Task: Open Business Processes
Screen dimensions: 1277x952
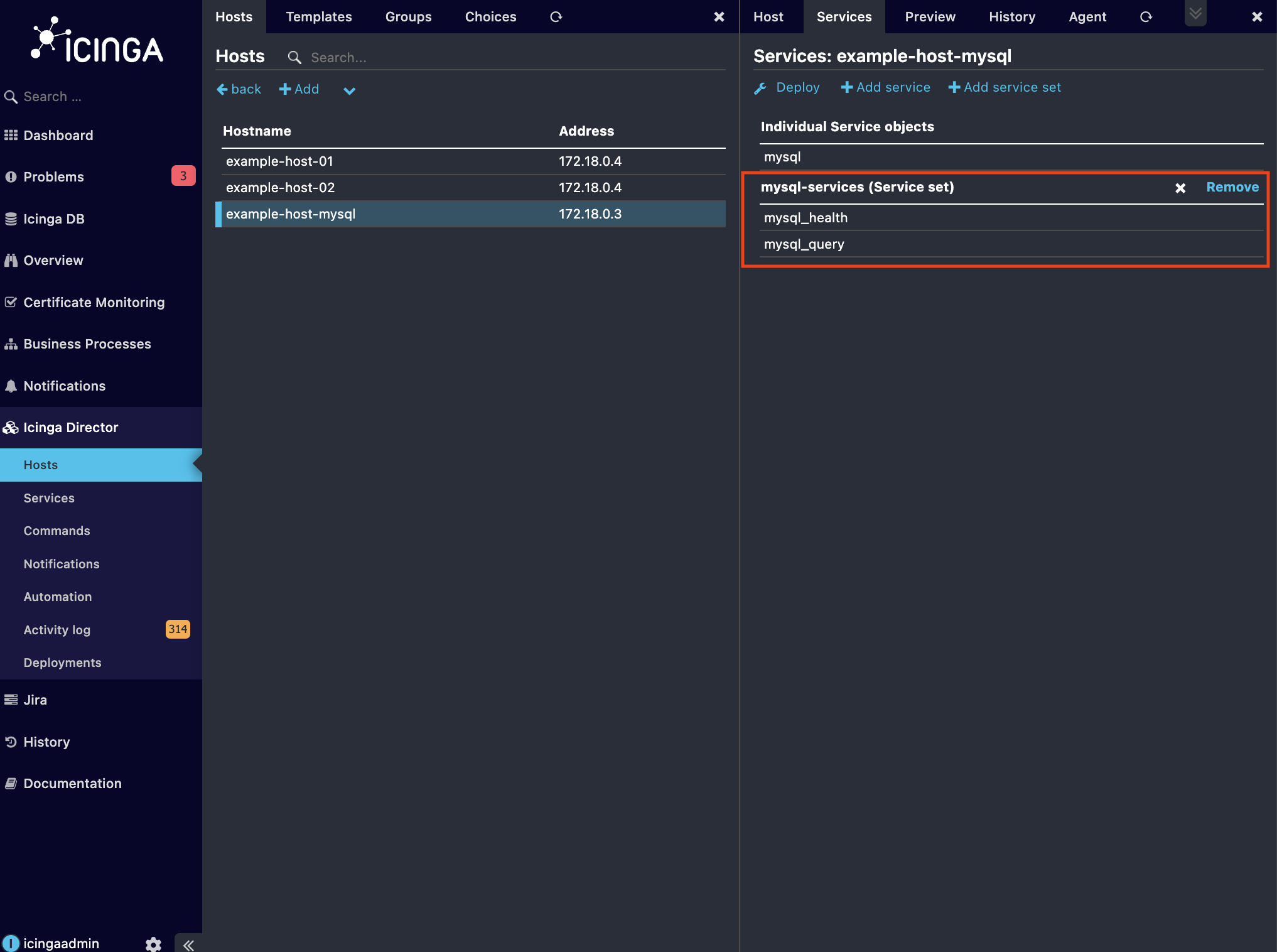Action: point(87,343)
